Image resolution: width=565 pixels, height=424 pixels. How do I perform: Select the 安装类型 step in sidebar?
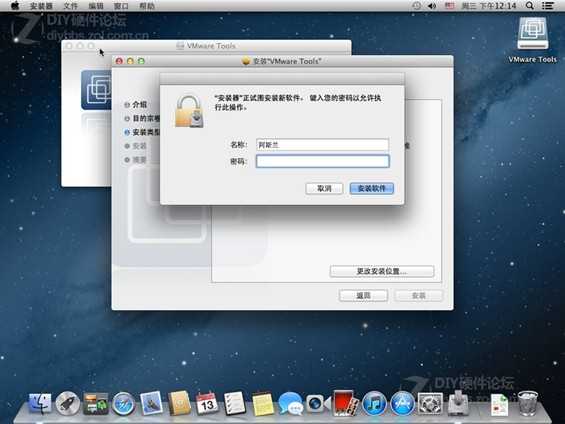(142, 132)
